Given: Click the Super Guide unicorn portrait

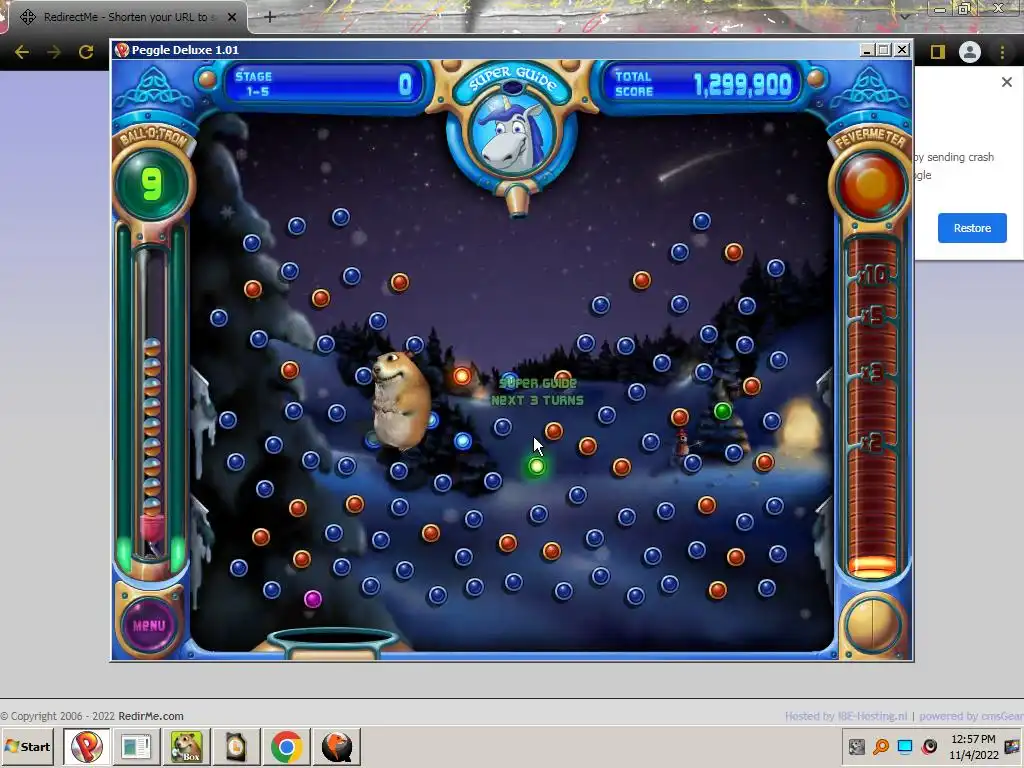Looking at the screenshot, I should tap(512, 135).
